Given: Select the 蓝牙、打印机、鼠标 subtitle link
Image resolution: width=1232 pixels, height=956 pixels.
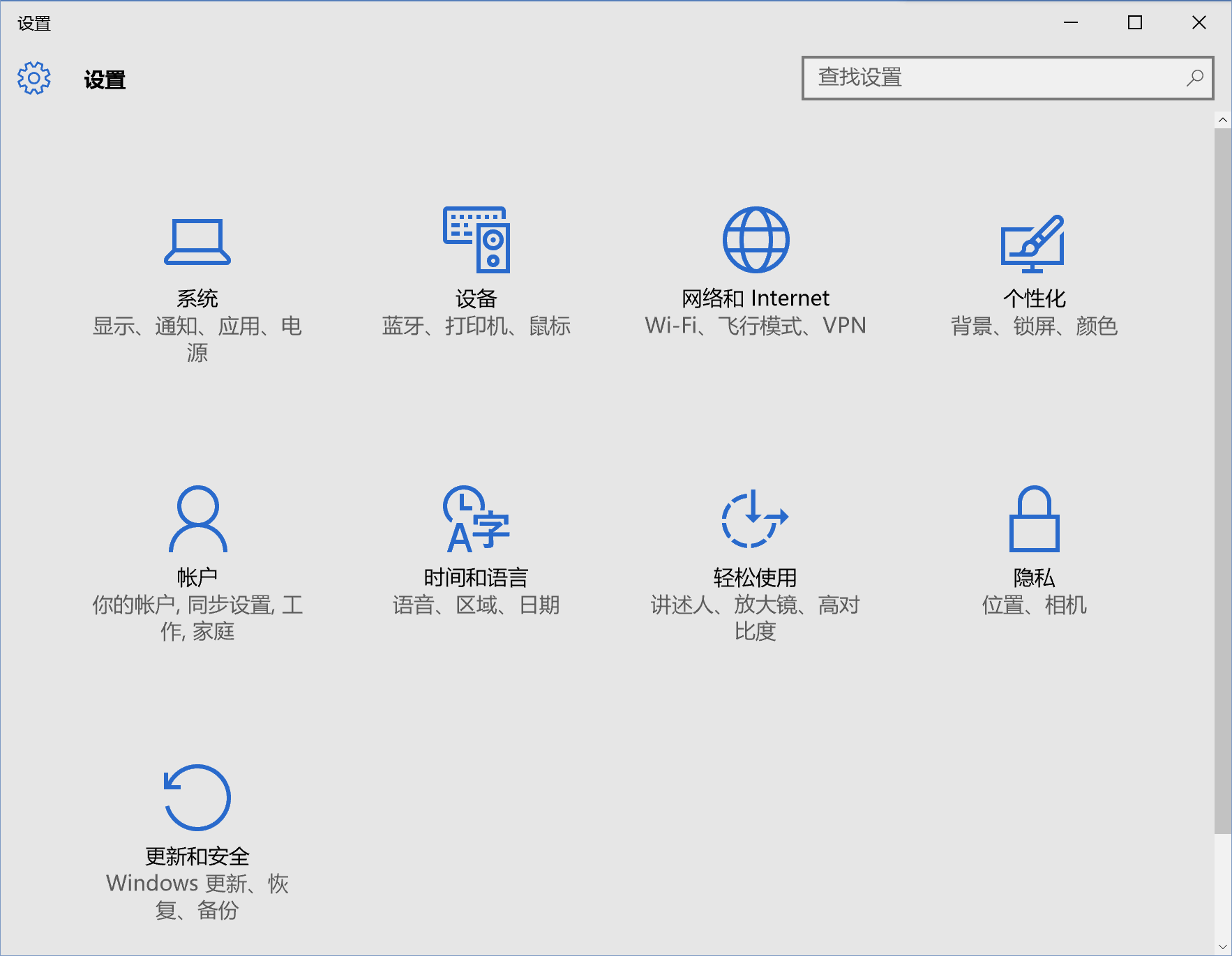Looking at the screenshot, I should click(477, 326).
